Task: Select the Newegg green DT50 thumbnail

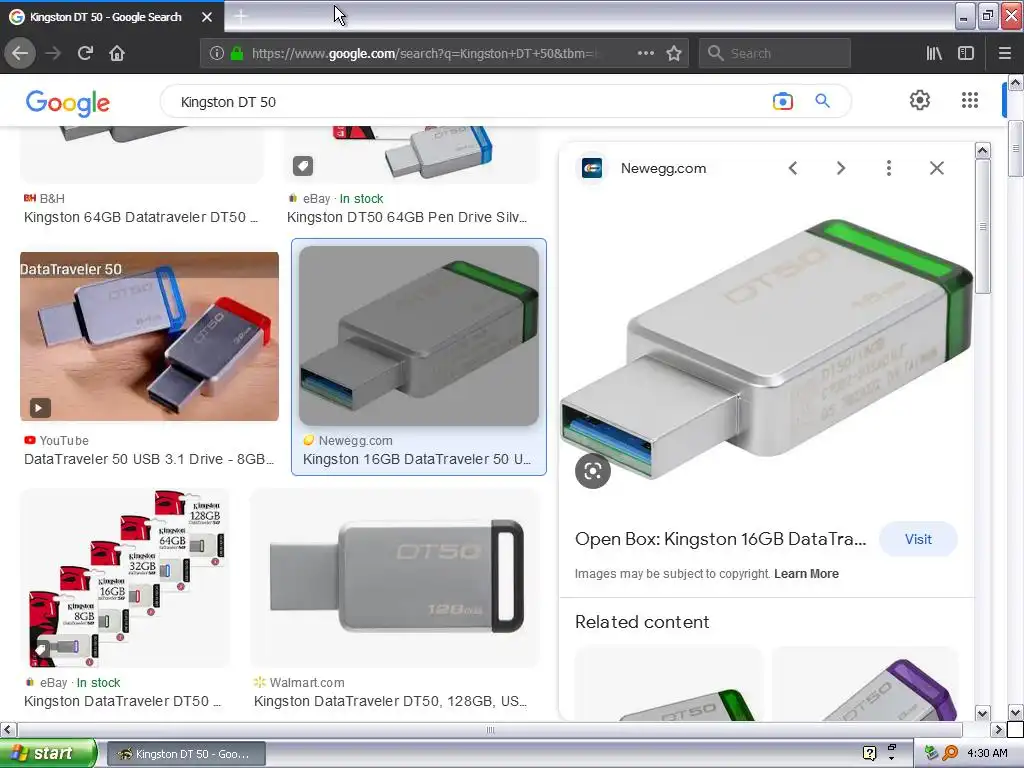Action: click(419, 336)
